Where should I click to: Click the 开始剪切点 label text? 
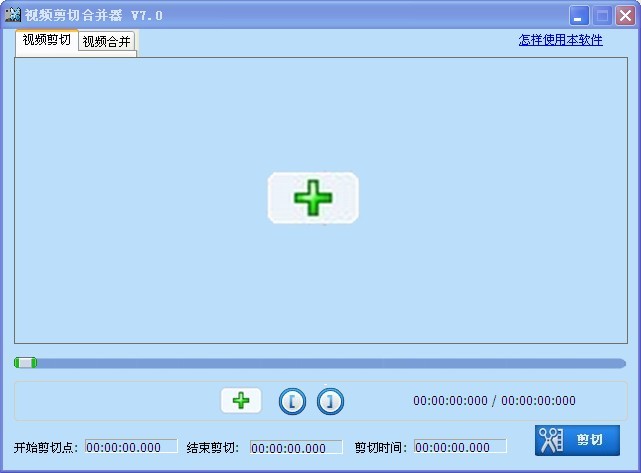coord(47,447)
